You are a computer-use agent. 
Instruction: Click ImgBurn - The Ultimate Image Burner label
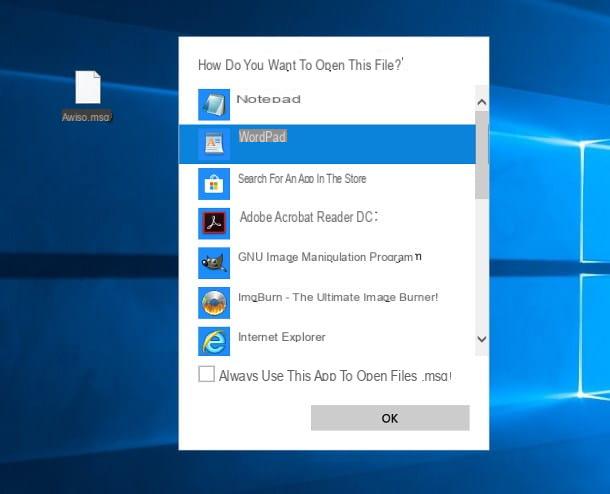[338, 298]
